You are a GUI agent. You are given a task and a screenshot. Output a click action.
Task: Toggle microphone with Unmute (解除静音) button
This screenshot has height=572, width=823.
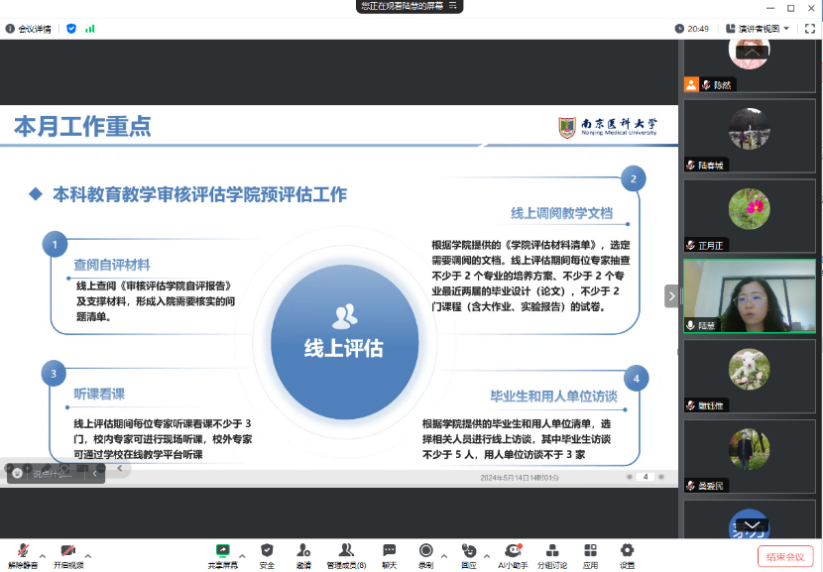[x=22, y=553]
